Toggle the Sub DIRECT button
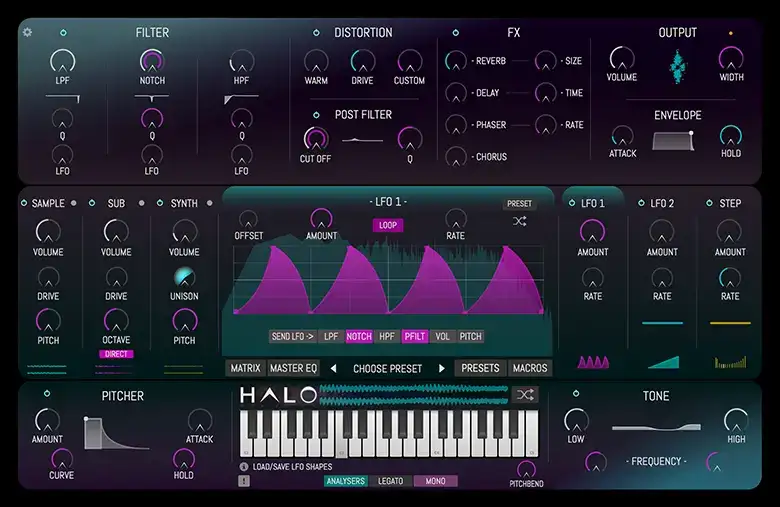 pyautogui.click(x=116, y=354)
